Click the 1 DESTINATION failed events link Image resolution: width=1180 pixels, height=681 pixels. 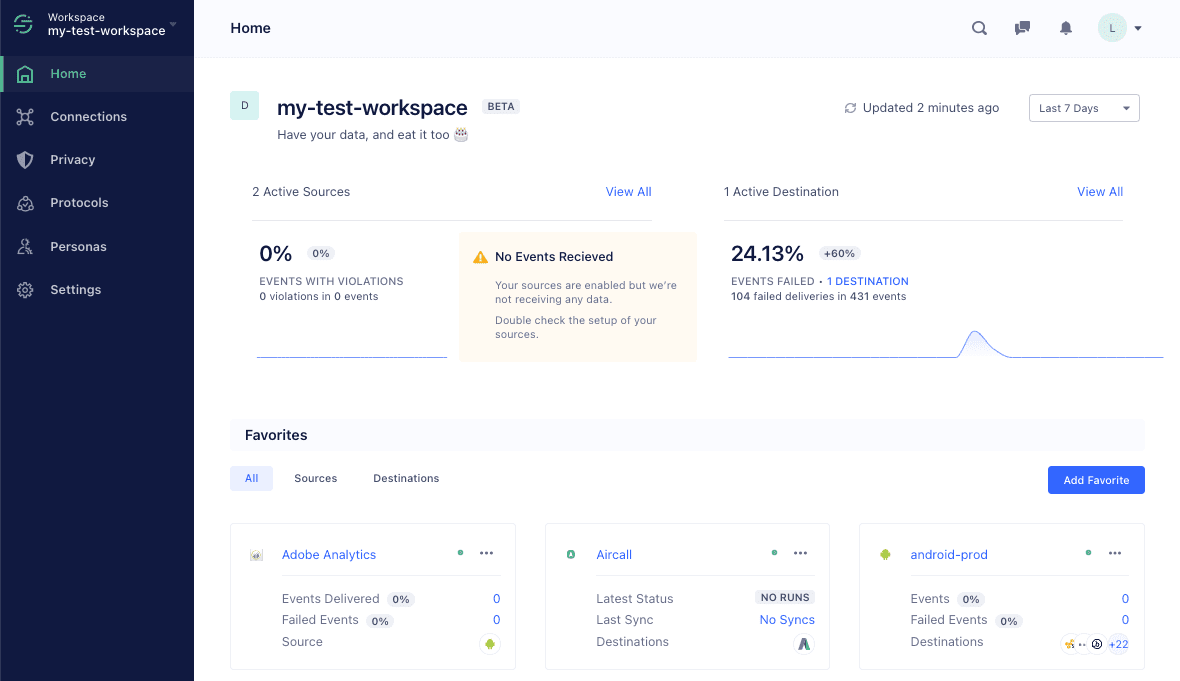[x=867, y=281]
